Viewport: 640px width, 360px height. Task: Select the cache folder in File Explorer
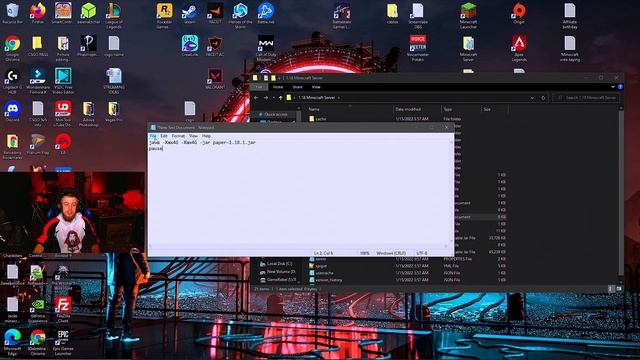pyautogui.click(x=321, y=119)
